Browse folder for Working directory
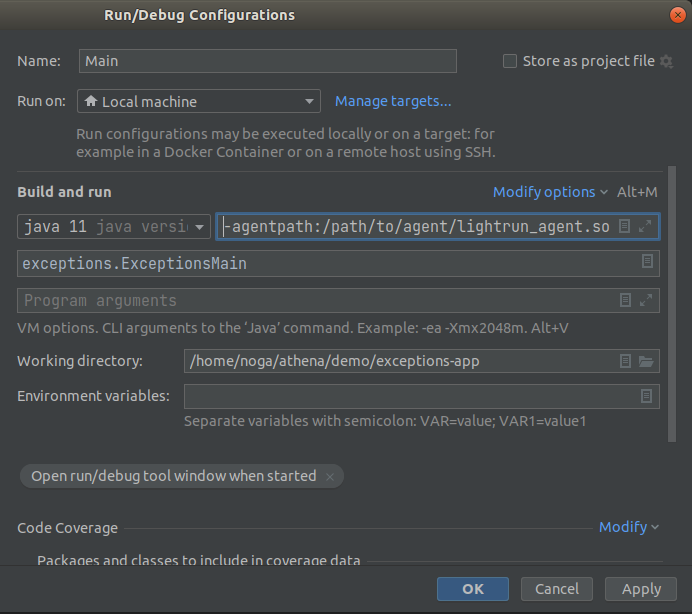The width and height of the screenshot is (692, 614). click(646, 361)
